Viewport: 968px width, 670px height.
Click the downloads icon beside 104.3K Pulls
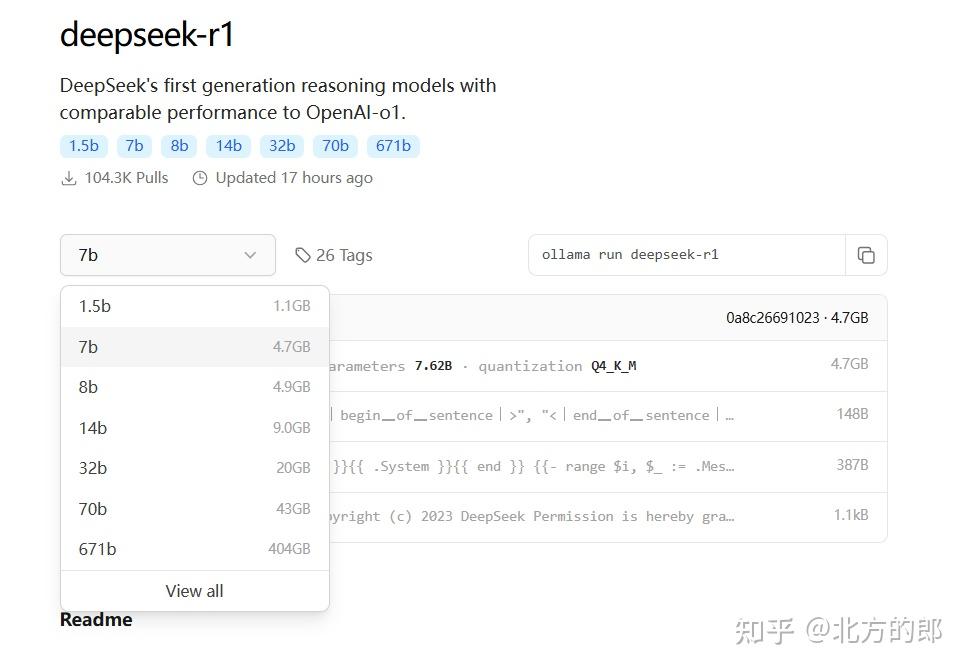pos(68,177)
